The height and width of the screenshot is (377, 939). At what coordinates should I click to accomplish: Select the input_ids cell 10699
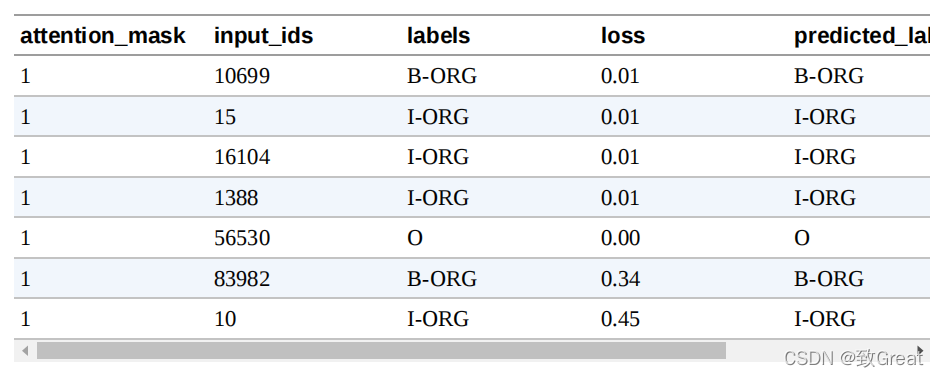pyautogui.click(x=242, y=76)
